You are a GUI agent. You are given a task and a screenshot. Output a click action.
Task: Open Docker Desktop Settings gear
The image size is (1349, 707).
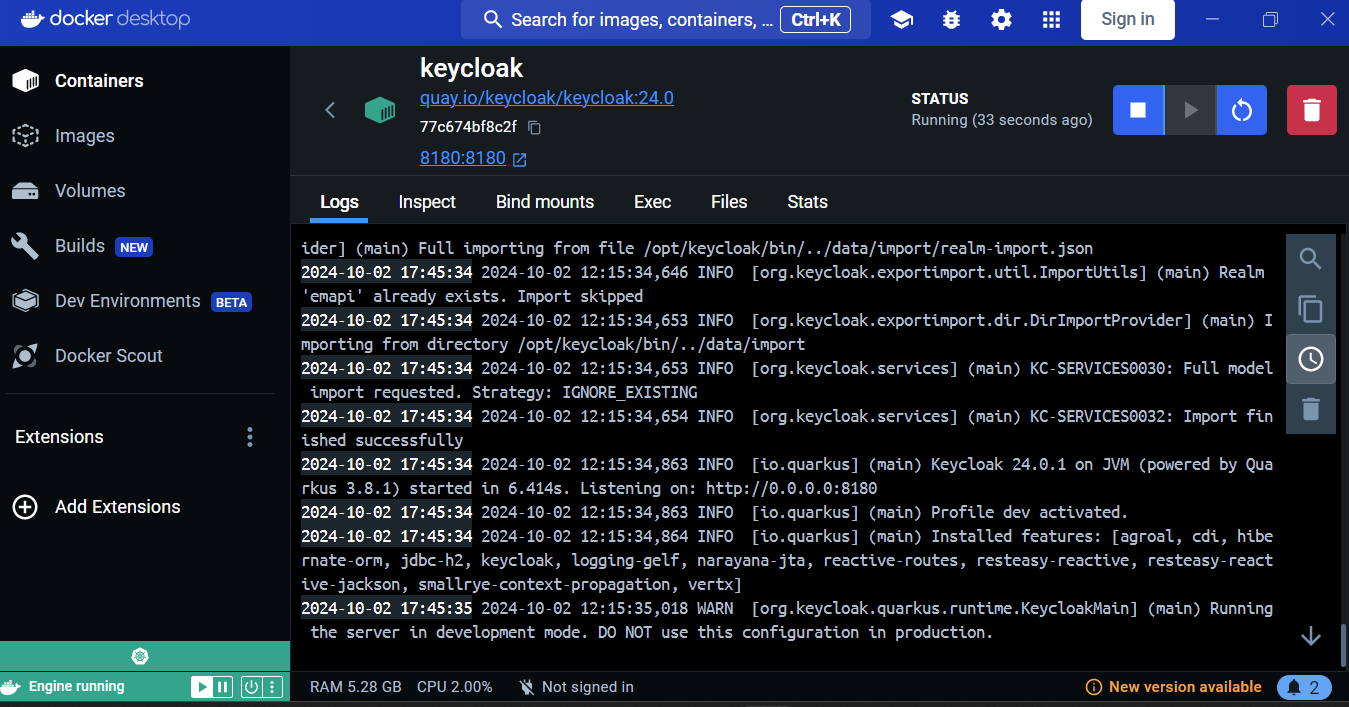click(1001, 20)
